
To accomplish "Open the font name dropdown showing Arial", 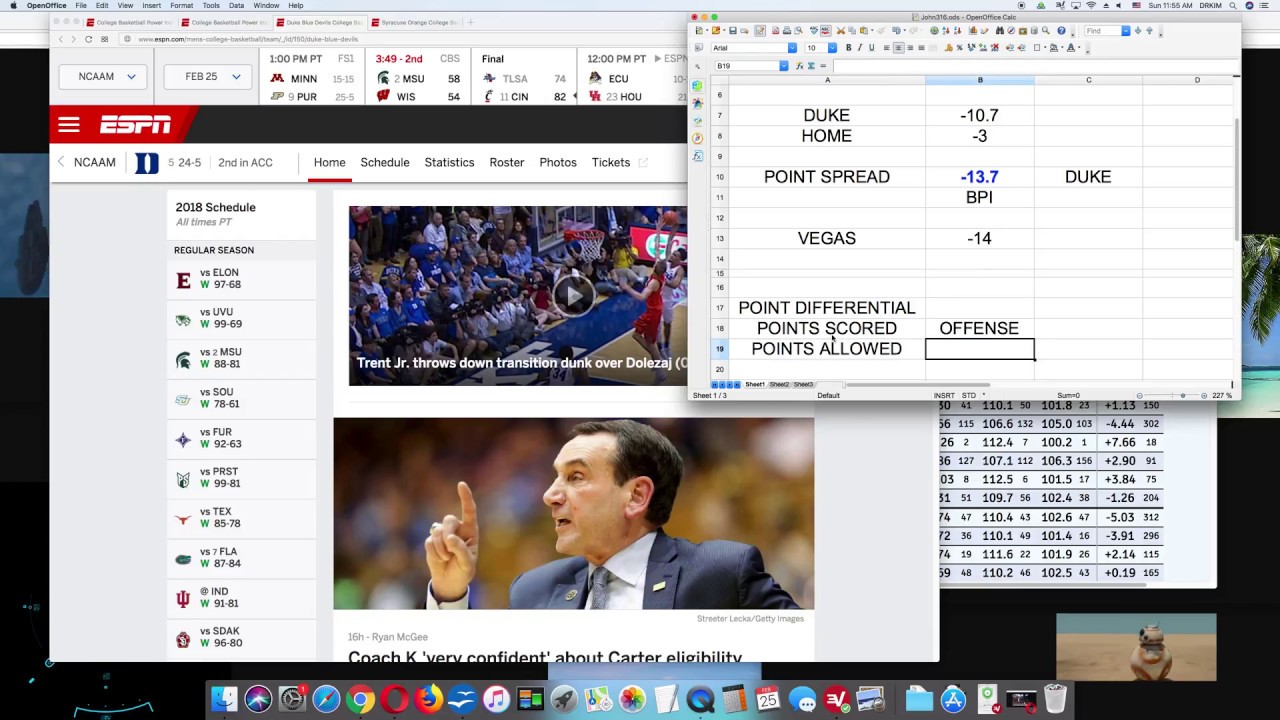I will [792, 48].
